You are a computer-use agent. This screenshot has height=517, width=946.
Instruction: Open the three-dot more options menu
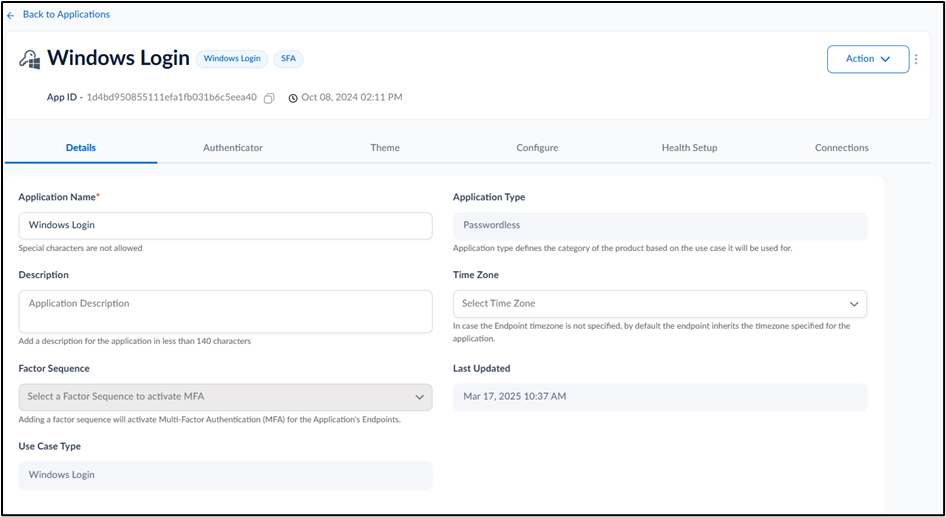[916, 59]
